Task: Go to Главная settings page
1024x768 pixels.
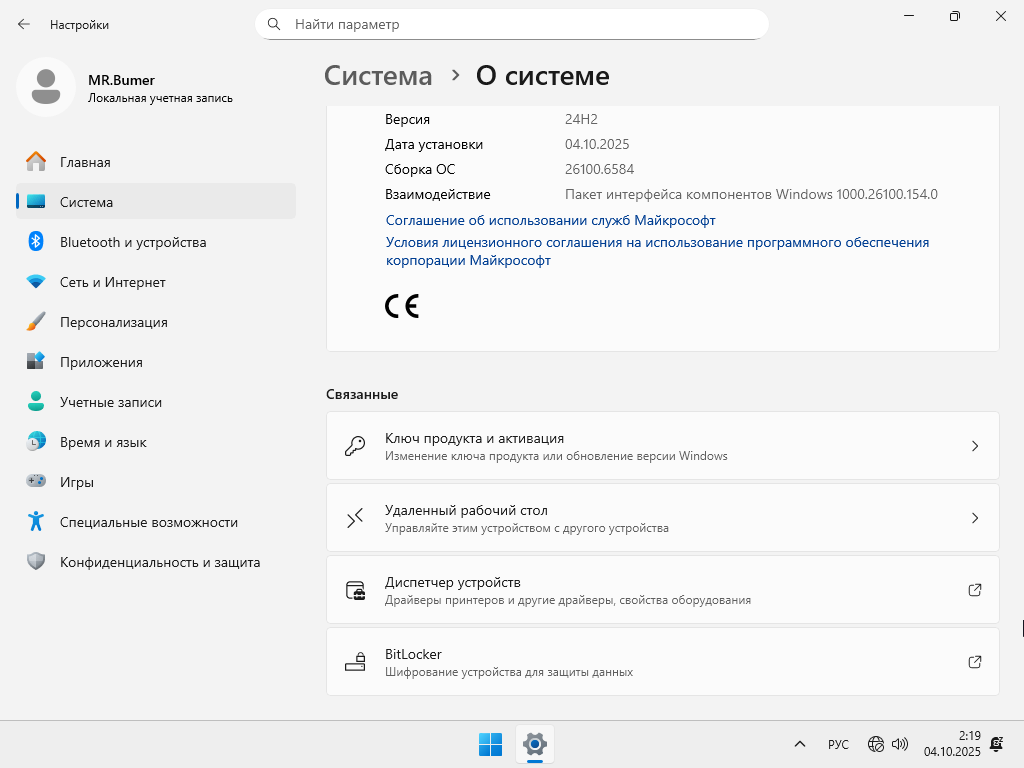Action: (x=85, y=162)
